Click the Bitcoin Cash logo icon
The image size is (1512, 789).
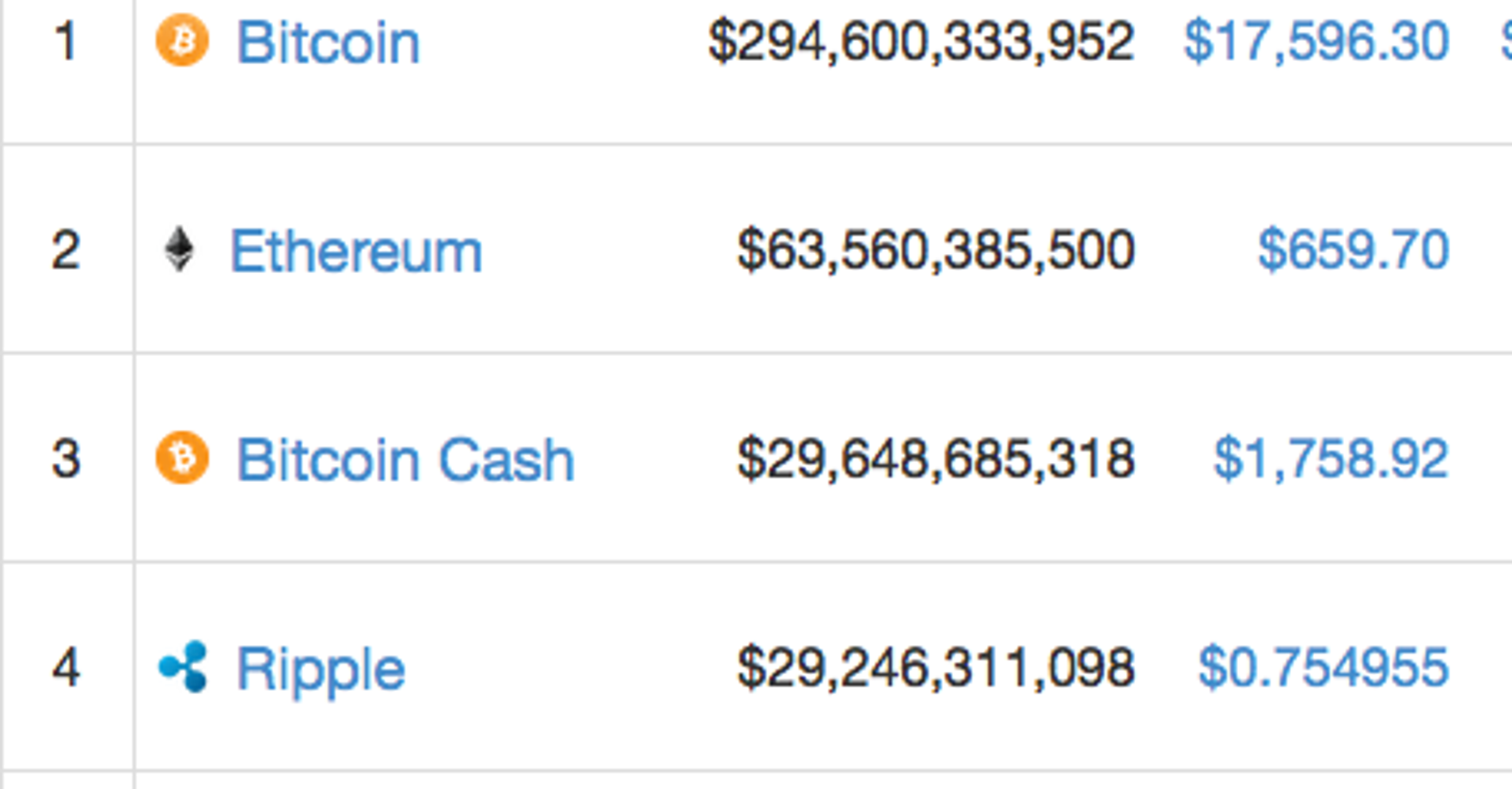(x=182, y=457)
